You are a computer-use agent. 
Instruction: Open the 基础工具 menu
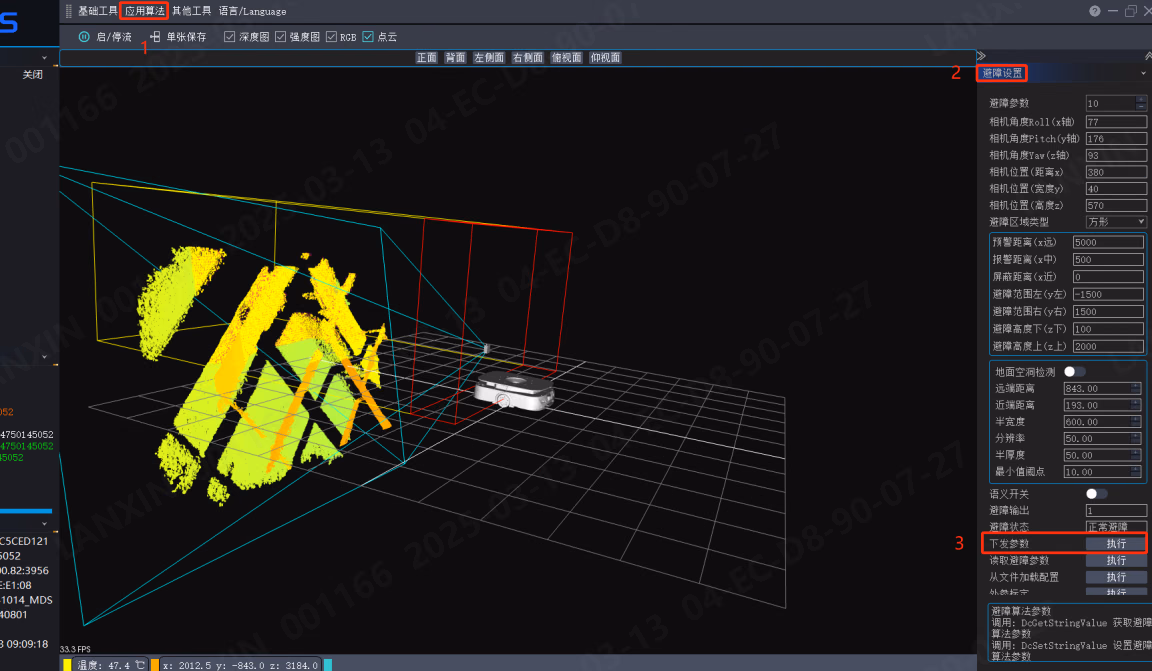(98, 11)
